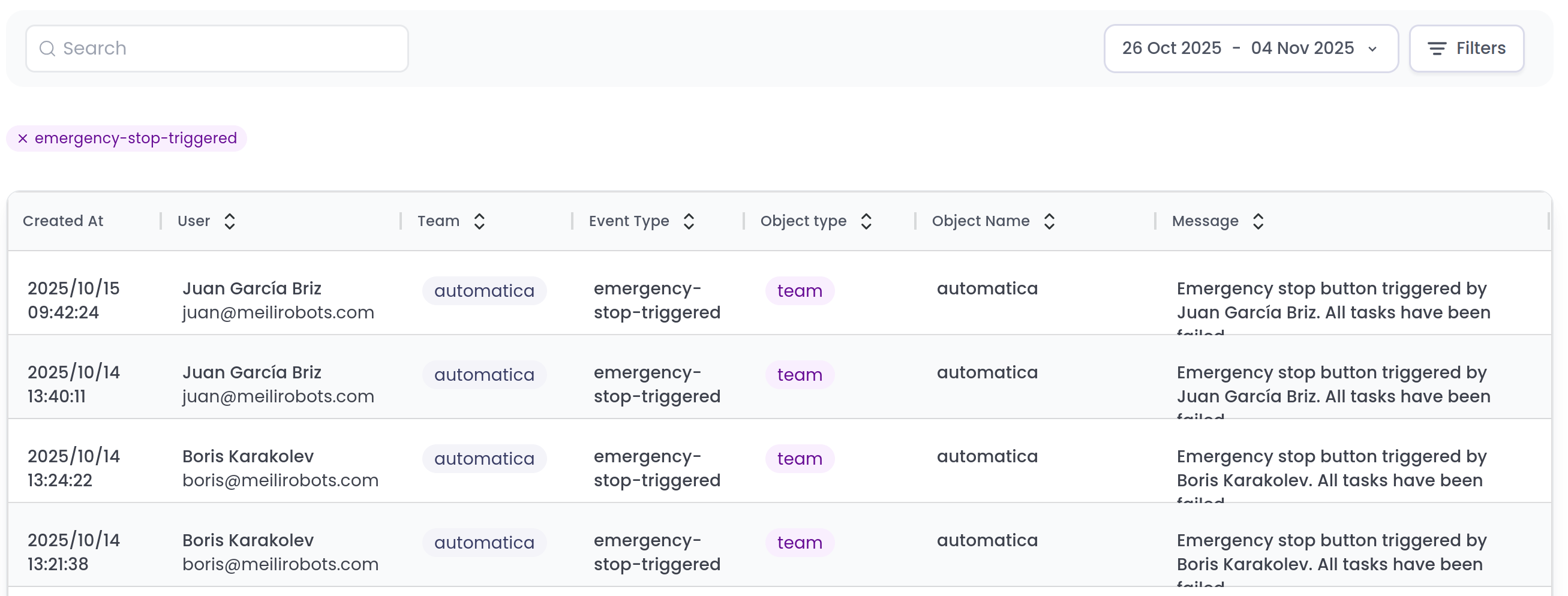Sort table by Team column
The width and height of the screenshot is (1568, 596).
pyautogui.click(x=479, y=221)
